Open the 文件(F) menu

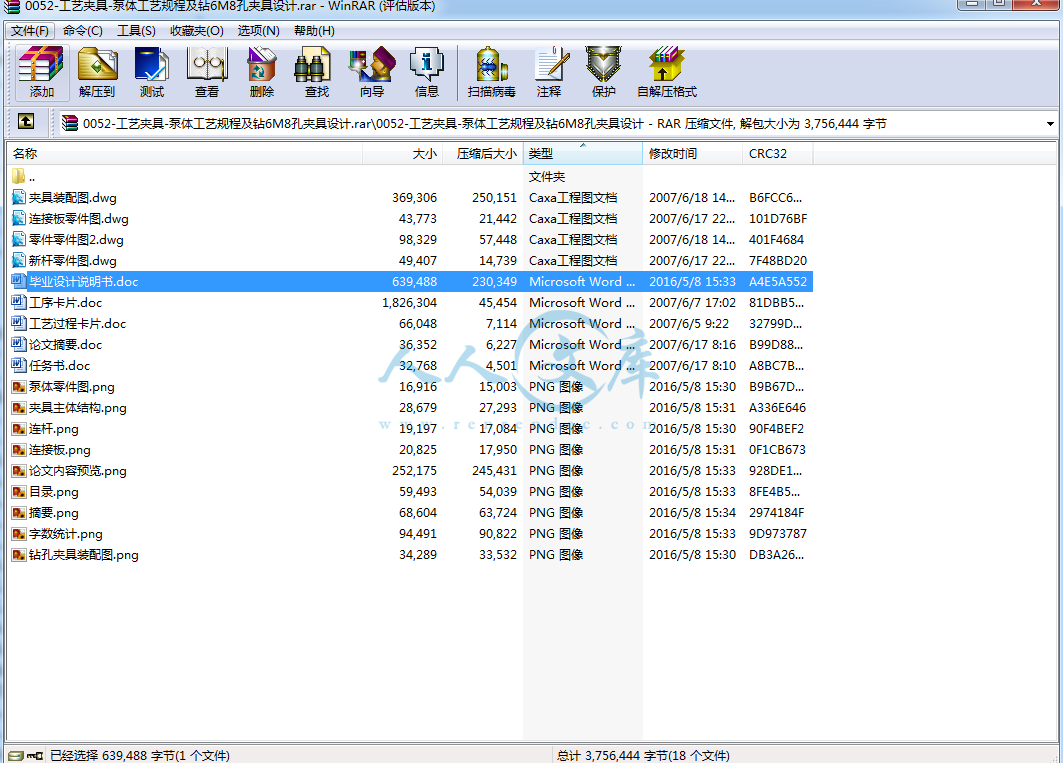click(x=30, y=31)
